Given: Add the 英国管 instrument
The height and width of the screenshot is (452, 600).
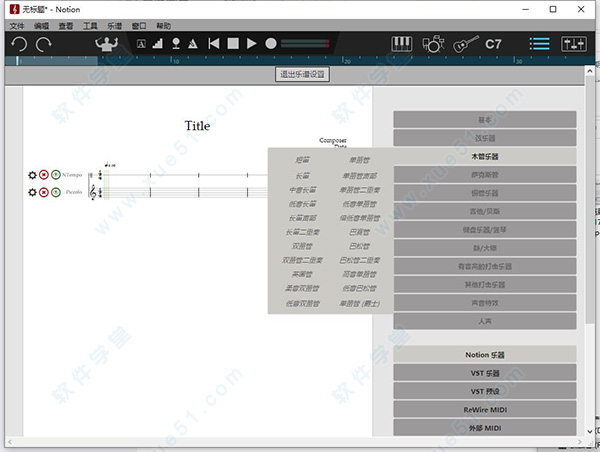Looking at the screenshot, I should click(x=302, y=274).
